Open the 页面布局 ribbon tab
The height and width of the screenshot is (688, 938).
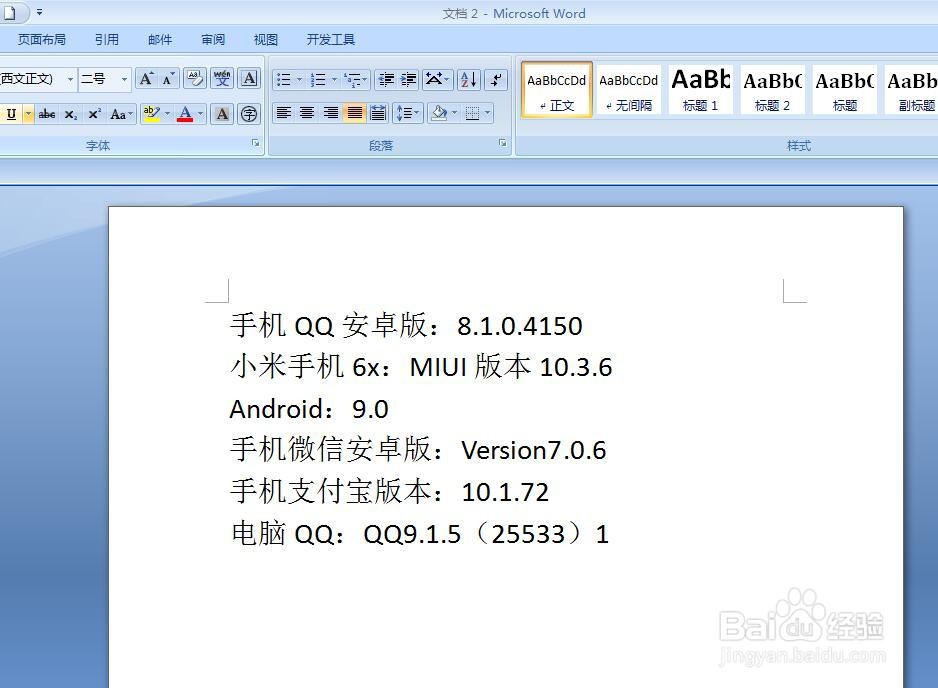(42, 39)
